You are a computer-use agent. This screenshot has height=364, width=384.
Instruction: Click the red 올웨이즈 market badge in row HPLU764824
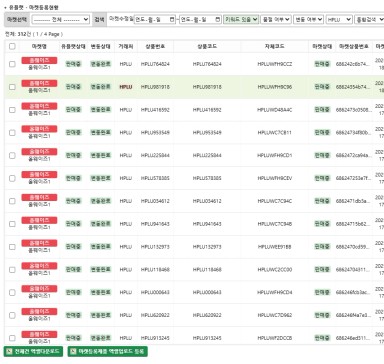(39, 60)
